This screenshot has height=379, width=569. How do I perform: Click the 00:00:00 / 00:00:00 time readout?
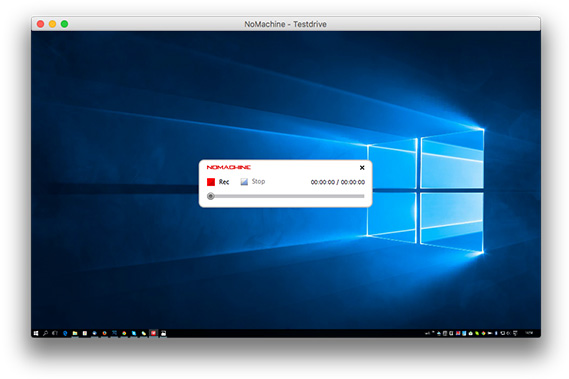pos(338,182)
